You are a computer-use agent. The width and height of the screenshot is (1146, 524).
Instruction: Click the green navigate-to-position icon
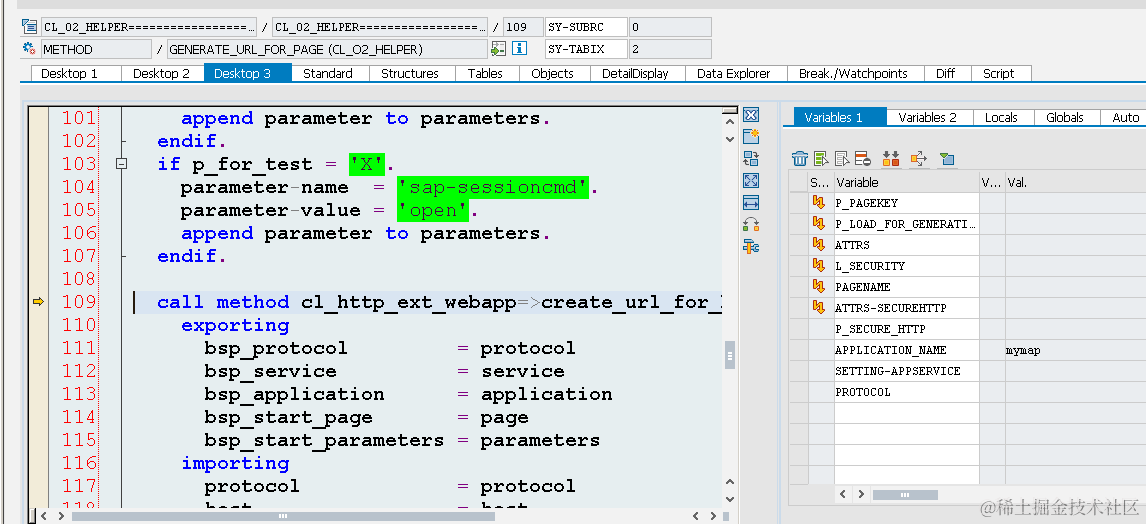[x=498, y=49]
